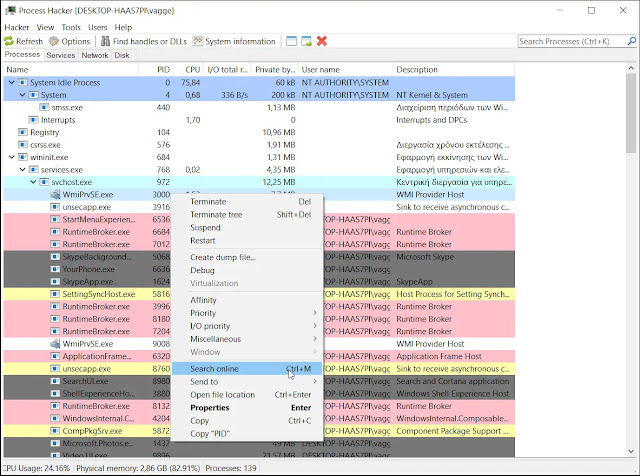The image size is (640, 476).
Task: Sort by the Description column header
Action: (x=453, y=70)
